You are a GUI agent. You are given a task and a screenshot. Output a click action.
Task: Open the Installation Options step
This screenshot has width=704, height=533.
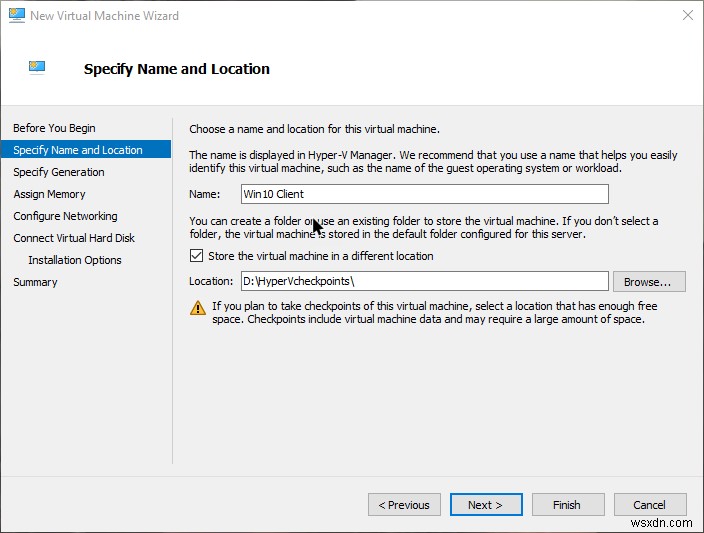75,260
